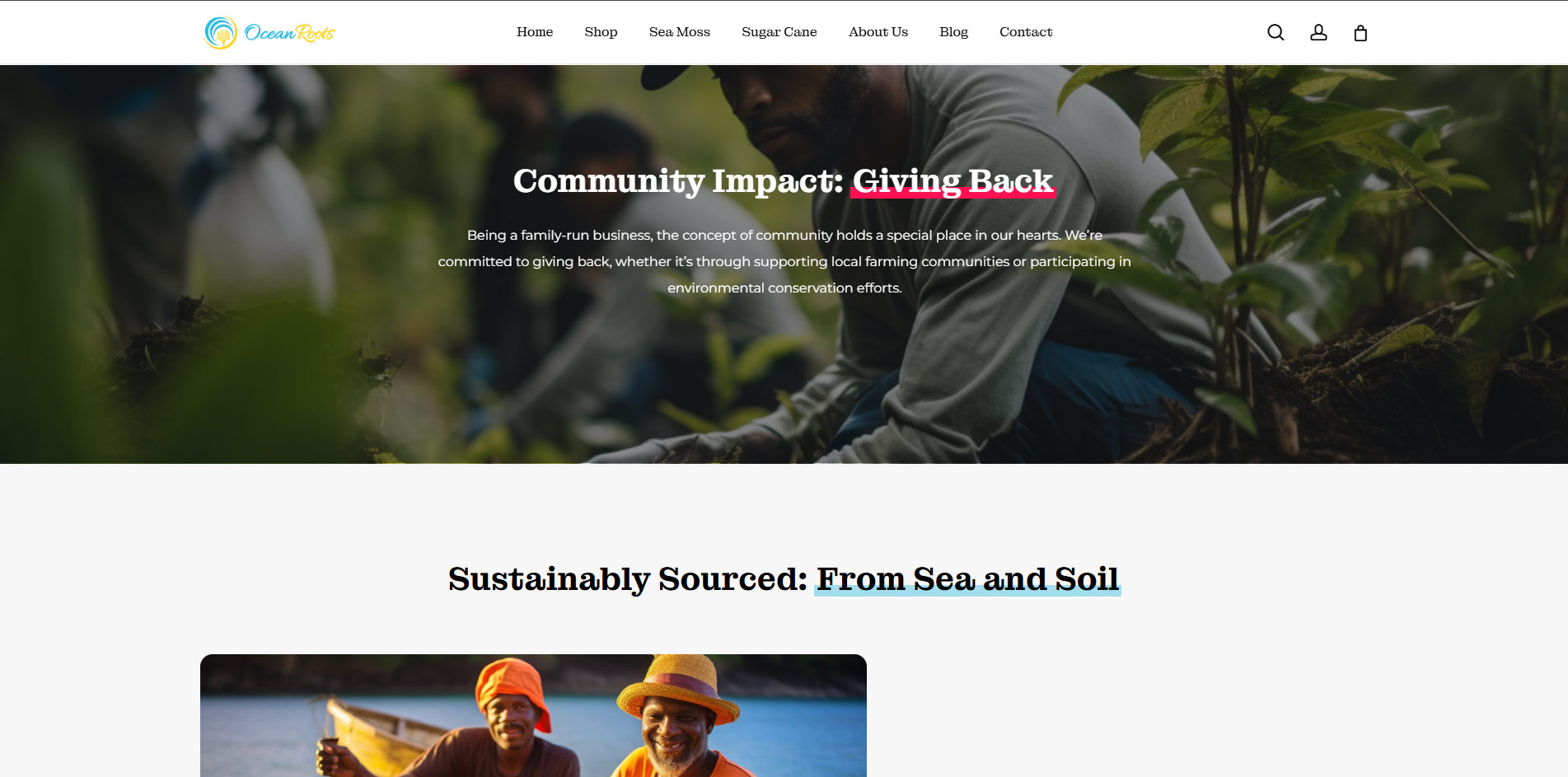Screen dimensions: 1568x777
Task: Click the Sustainably Sourced section heading
Action: (784, 579)
